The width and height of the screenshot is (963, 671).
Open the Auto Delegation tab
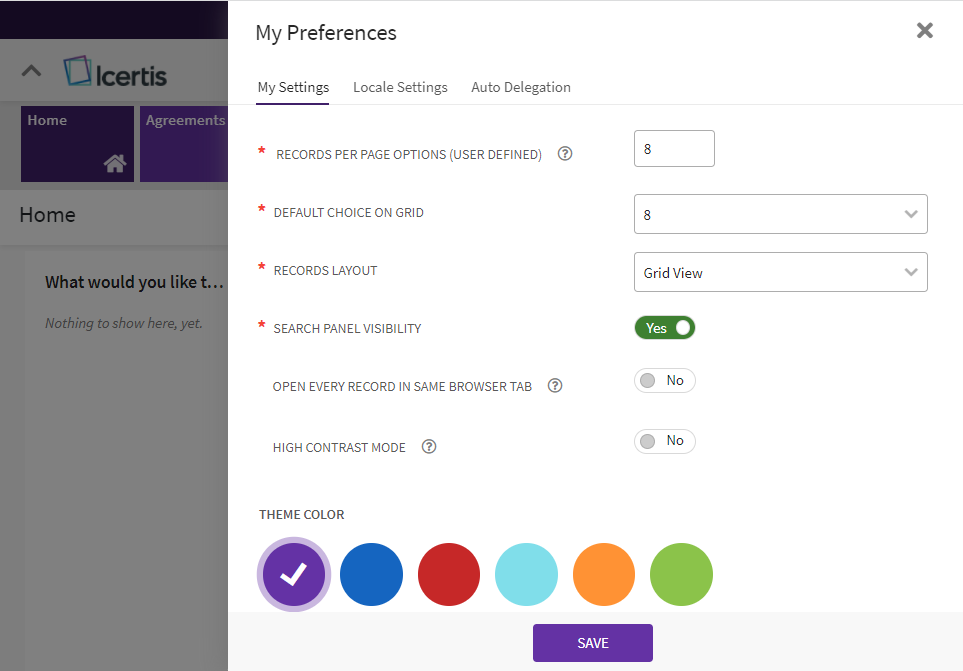click(521, 87)
